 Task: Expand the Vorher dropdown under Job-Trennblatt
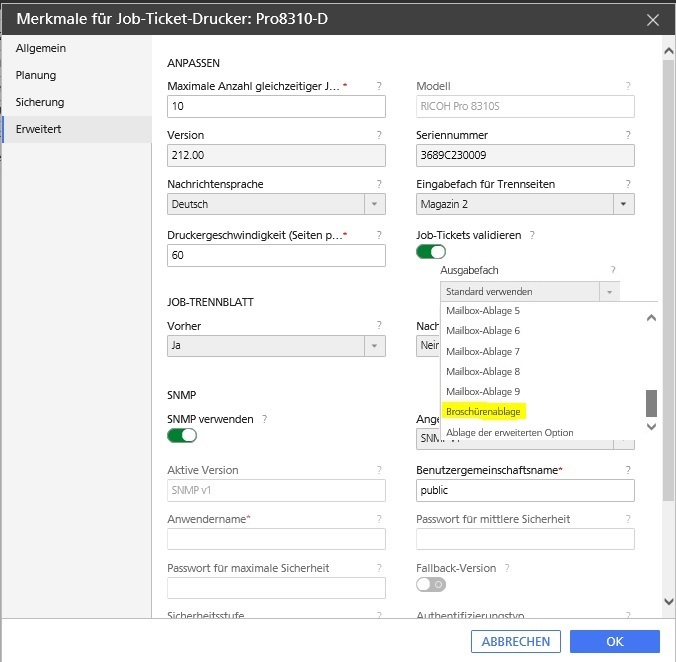pyautogui.click(x=374, y=346)
